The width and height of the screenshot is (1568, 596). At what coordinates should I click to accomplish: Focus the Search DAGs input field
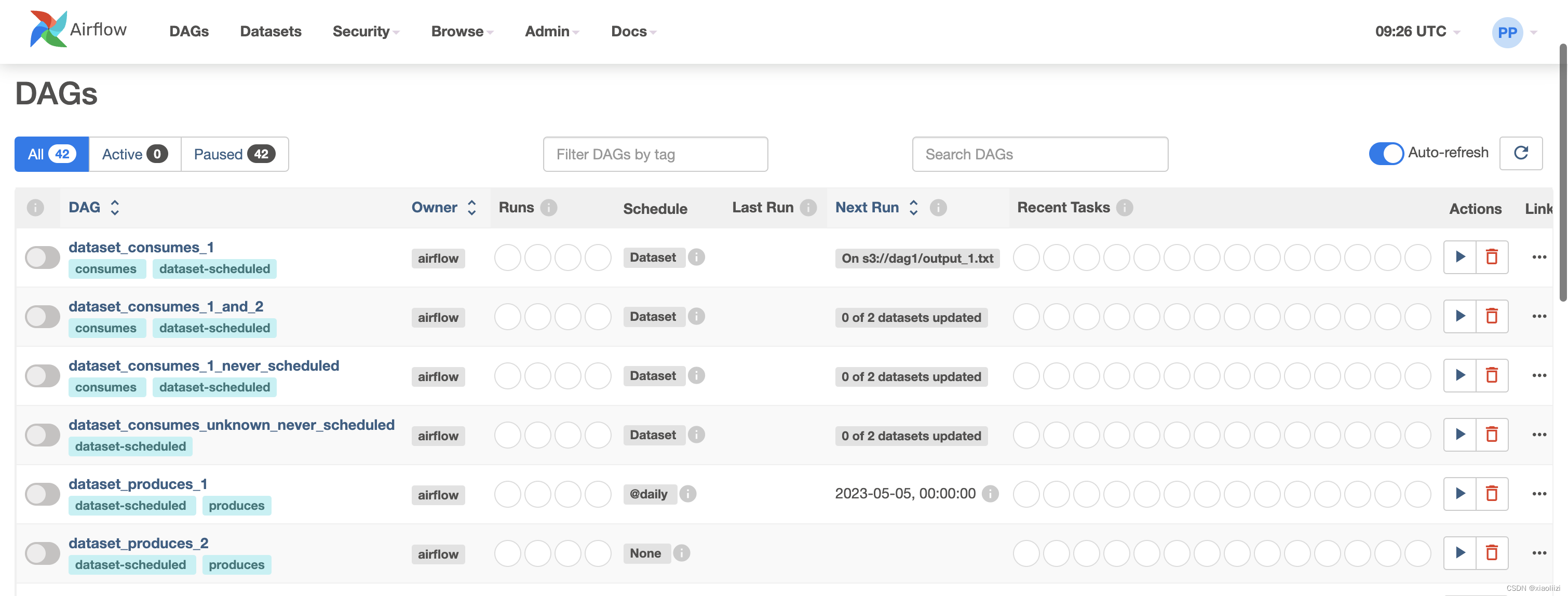(x=1039, y=154)
